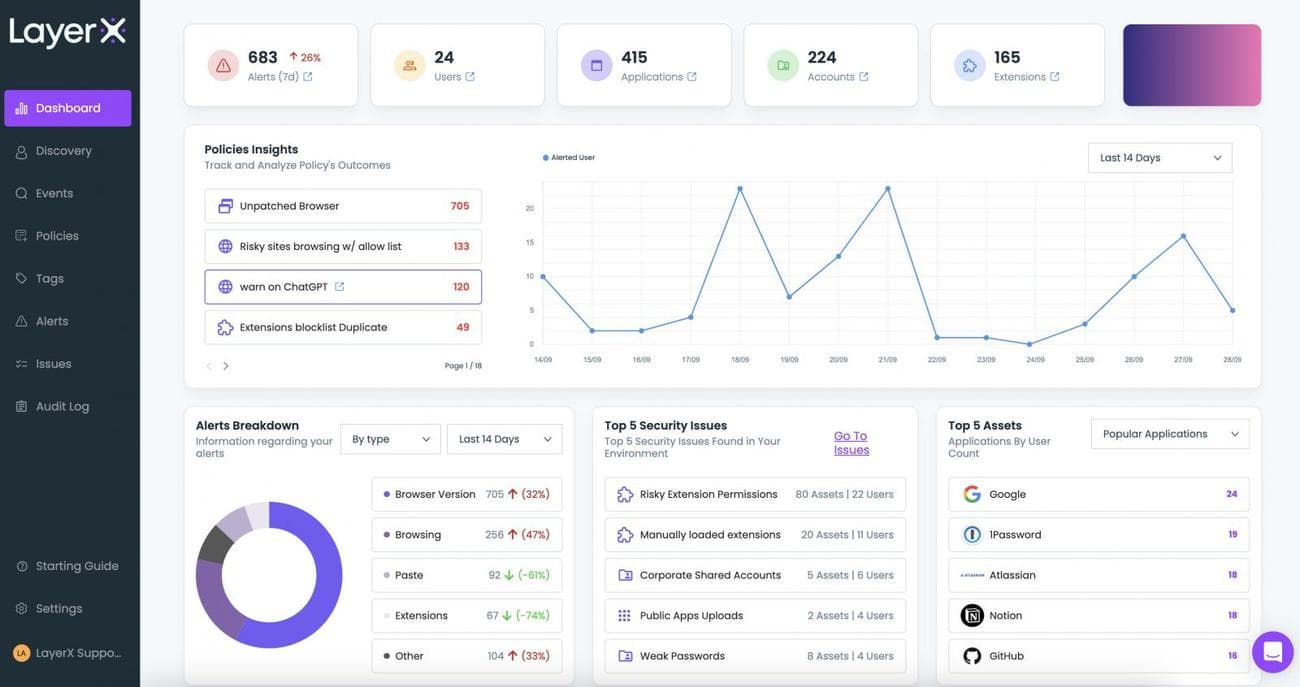Open the Last 14 Days dropdown in Policies Insights
Image resolution: width=1300 pixels, height=687 pixels.
pyautogui.click(x=1160, y=155)
